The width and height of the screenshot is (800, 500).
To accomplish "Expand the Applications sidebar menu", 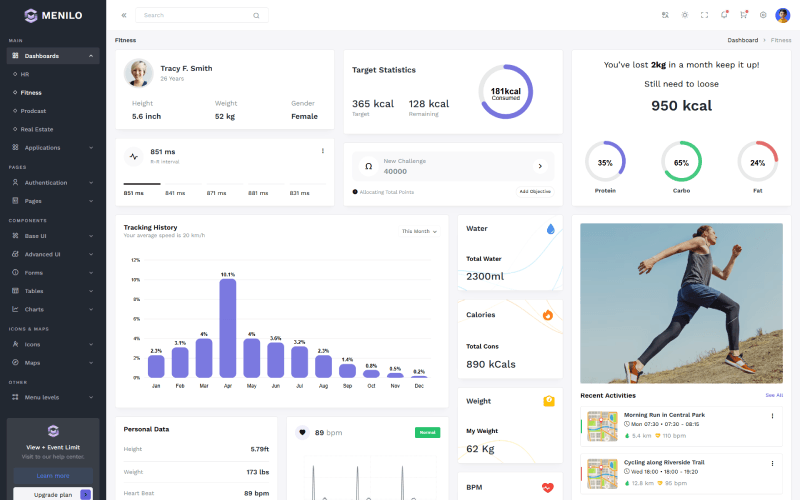I will [52, 147].
